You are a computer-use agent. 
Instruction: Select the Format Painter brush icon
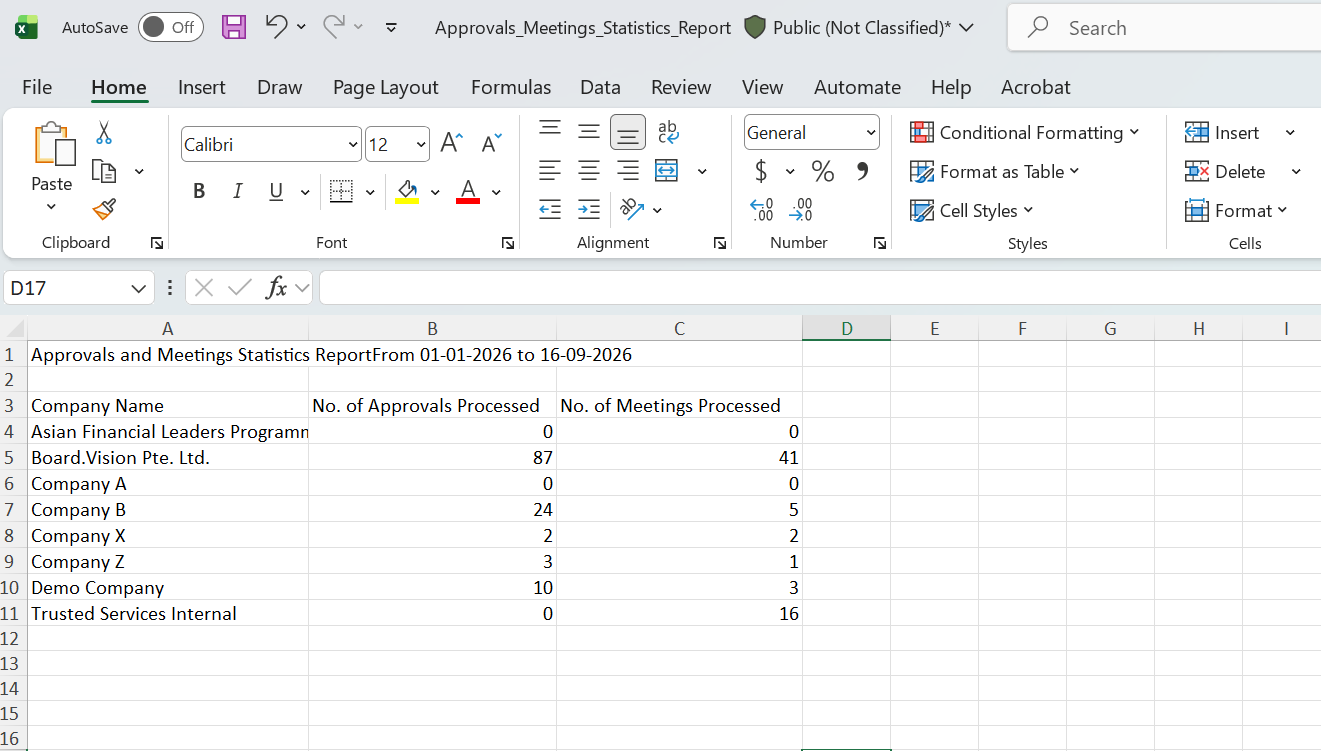104,209
